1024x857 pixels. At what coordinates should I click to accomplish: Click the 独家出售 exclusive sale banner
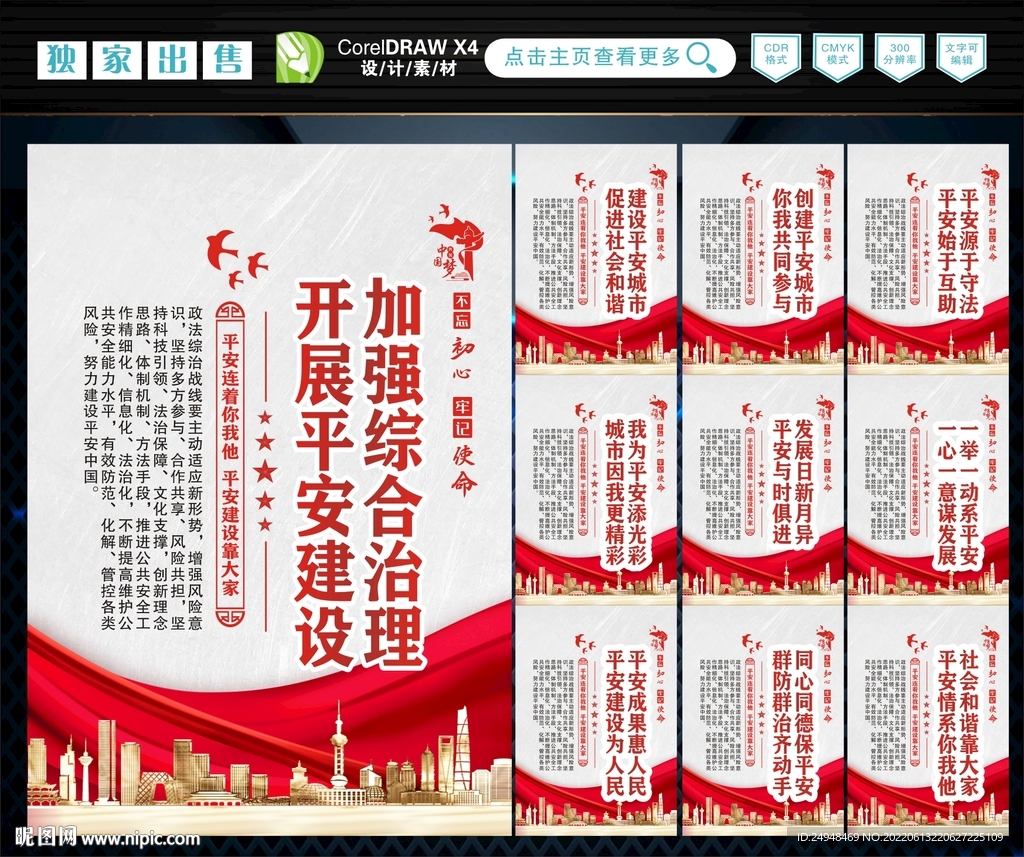coord(145,57)
